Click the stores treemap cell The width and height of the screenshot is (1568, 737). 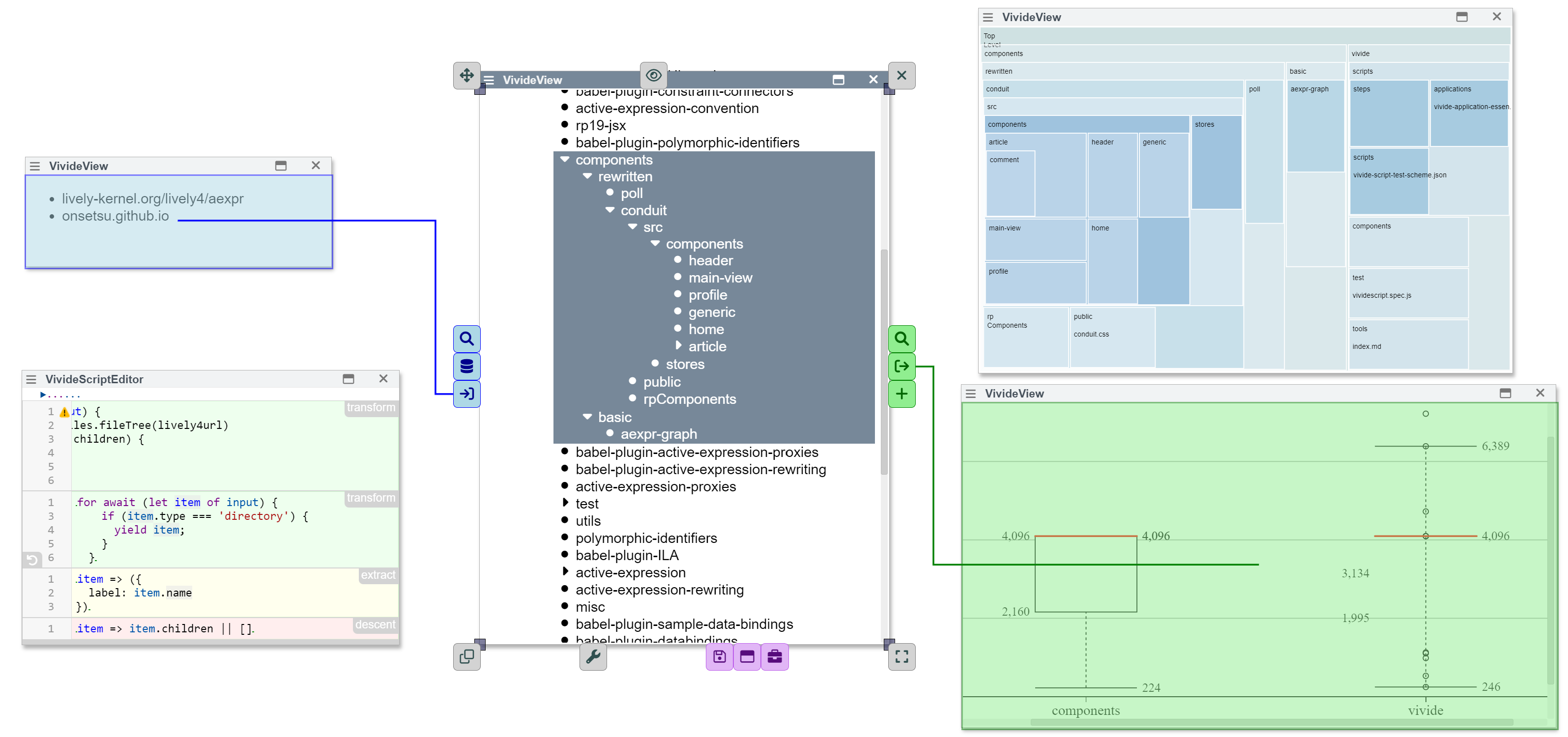pyautogui.click(x=1216, y=161)
